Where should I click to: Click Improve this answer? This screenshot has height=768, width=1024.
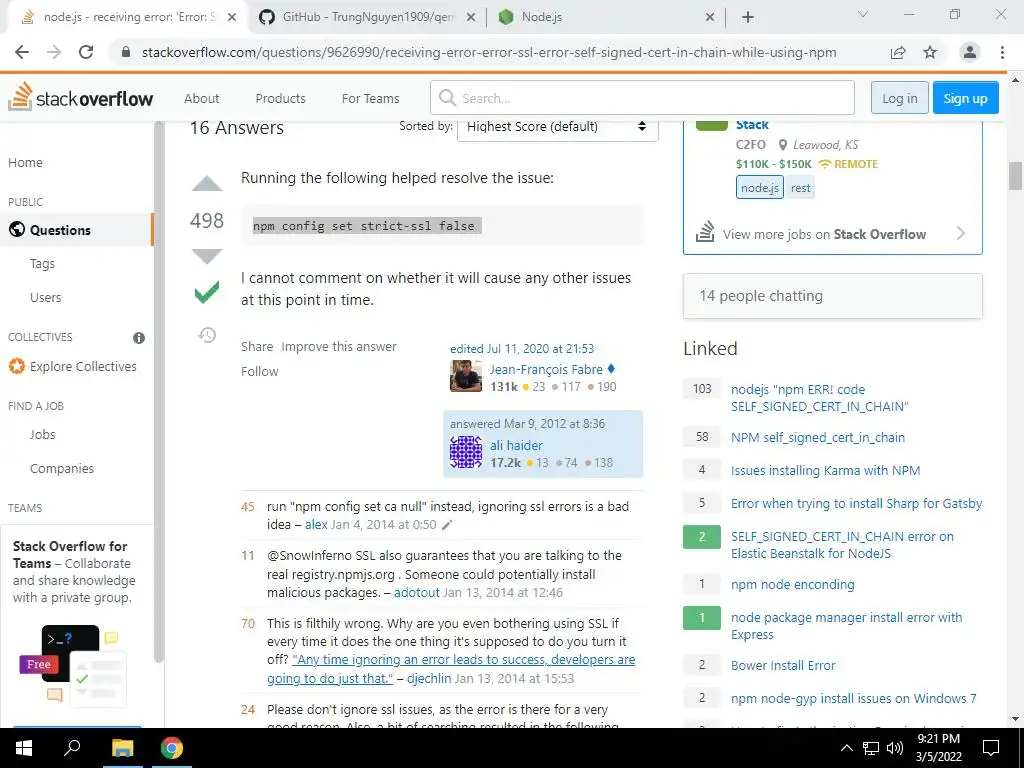338,347
